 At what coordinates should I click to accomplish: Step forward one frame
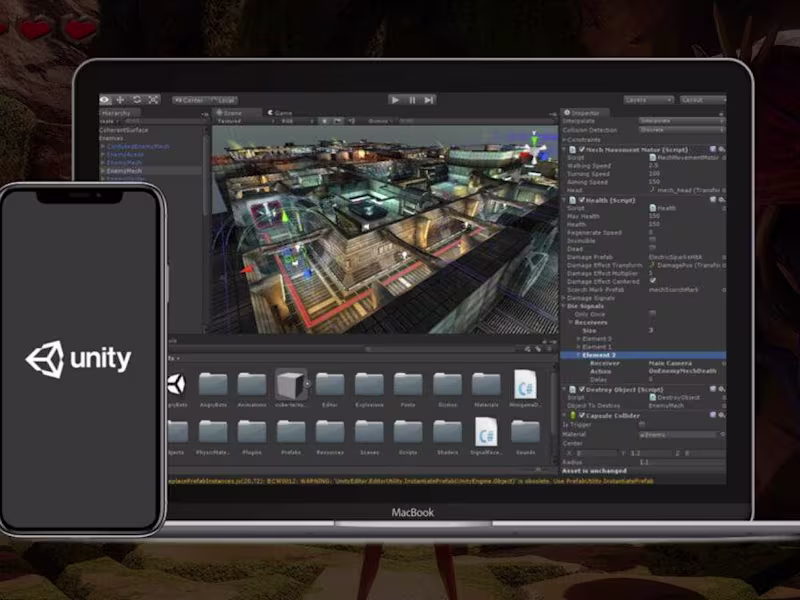coord(429,100)
